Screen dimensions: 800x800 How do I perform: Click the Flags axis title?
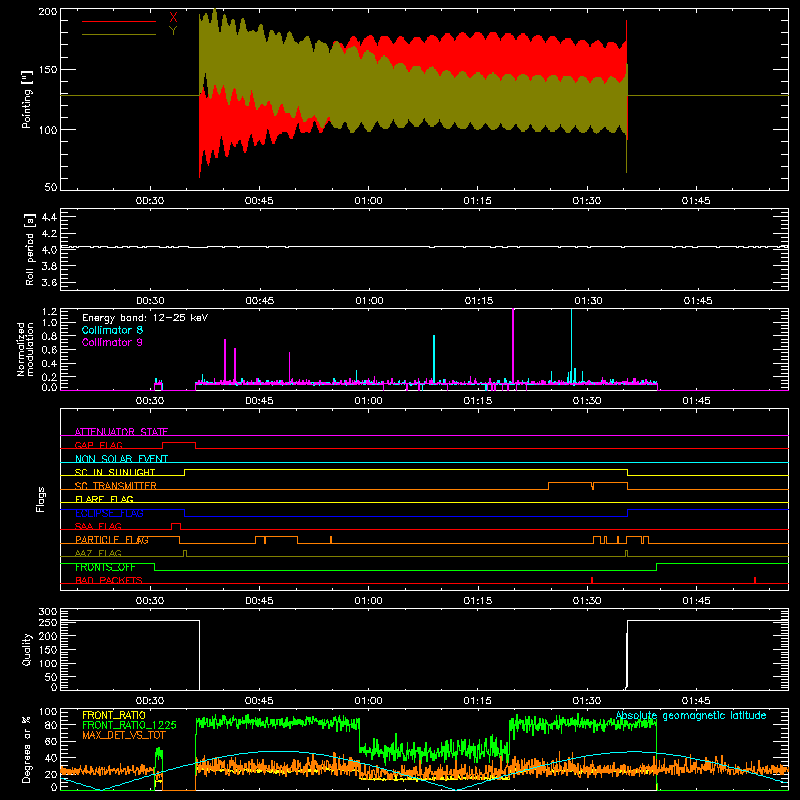coord(40,499)
